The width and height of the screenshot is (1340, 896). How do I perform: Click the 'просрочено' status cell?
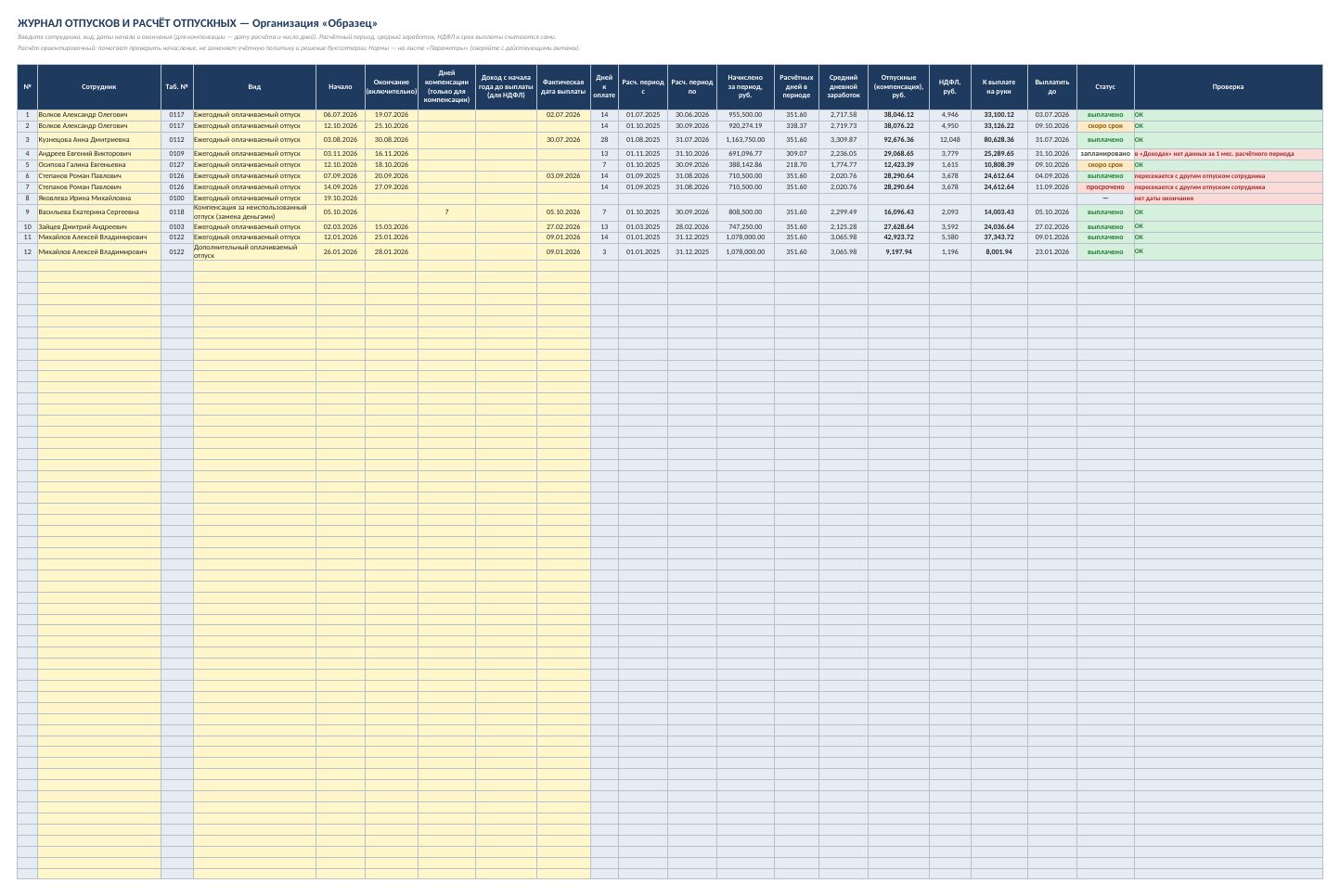pyautogui.click(x=1105, y=187)
